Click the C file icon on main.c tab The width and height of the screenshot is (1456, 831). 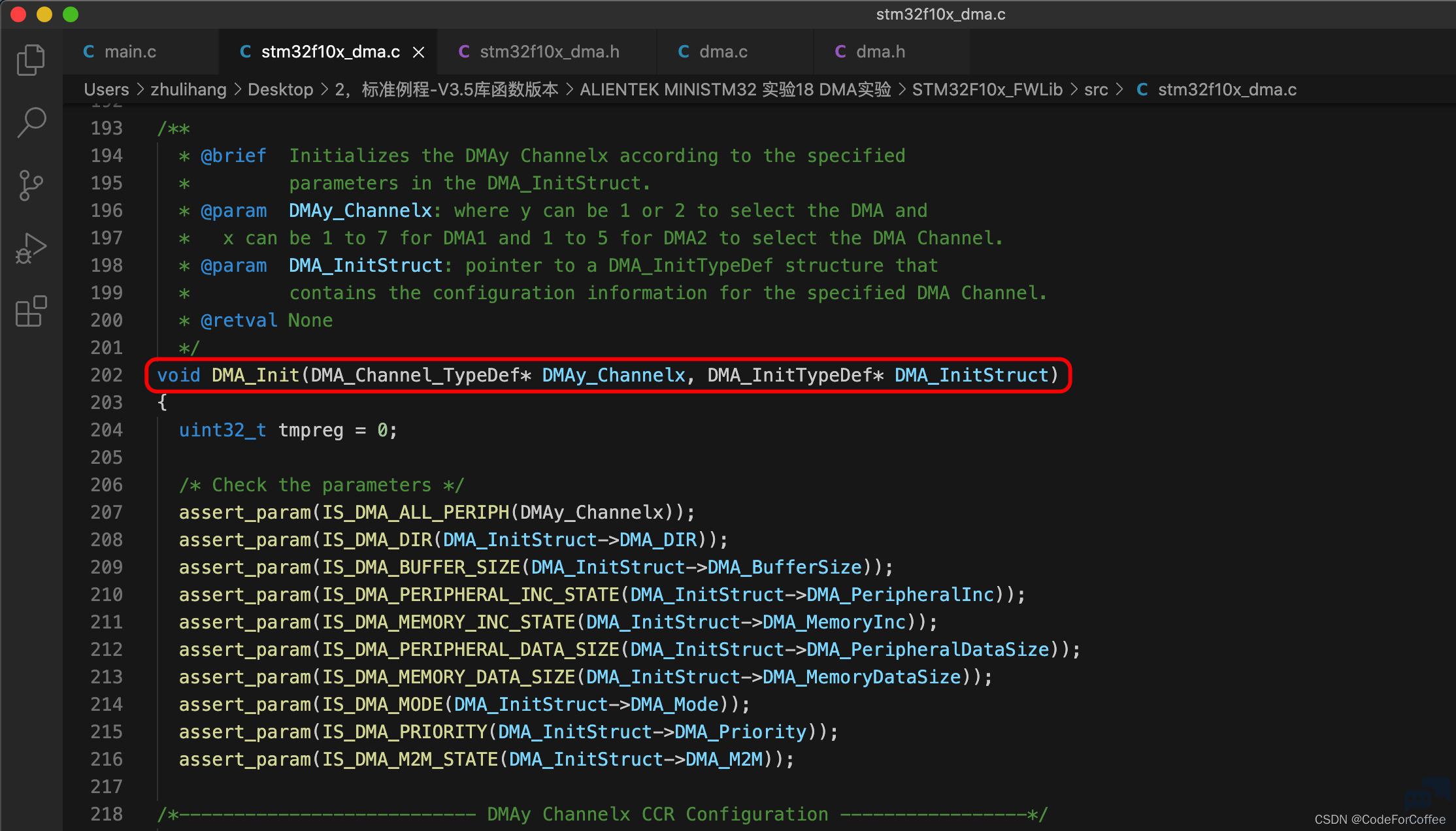coord(89,52)
